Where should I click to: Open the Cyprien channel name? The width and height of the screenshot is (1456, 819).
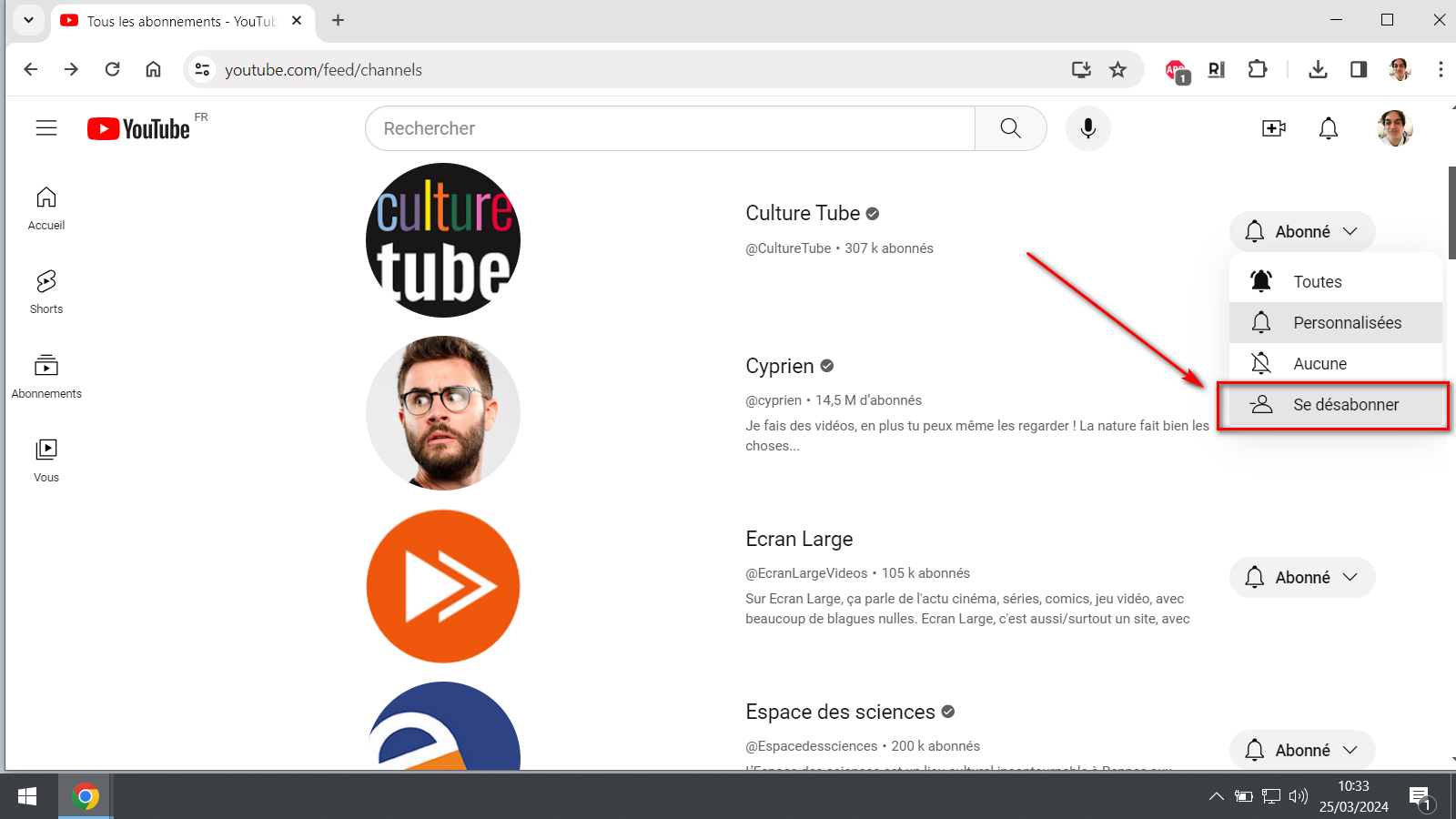tap(780, 366)
